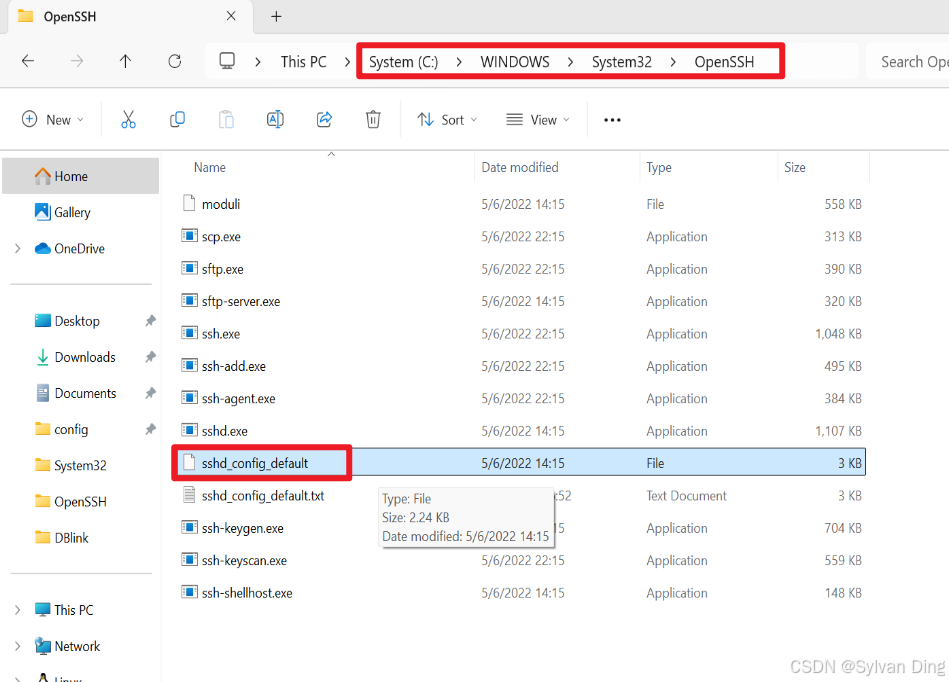Rename the selected file
This screenshot has width=949, height=682.
point(275,120)
